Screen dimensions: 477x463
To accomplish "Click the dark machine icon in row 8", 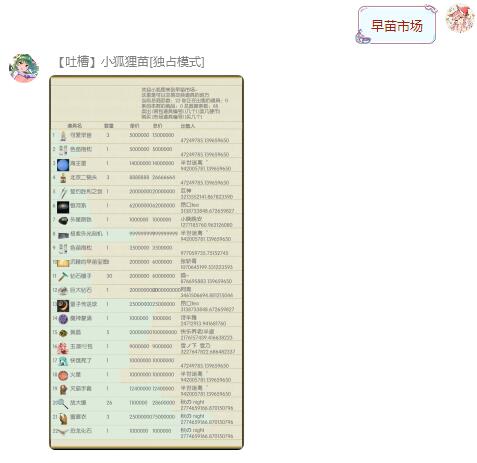I will [x=63, y=235].
